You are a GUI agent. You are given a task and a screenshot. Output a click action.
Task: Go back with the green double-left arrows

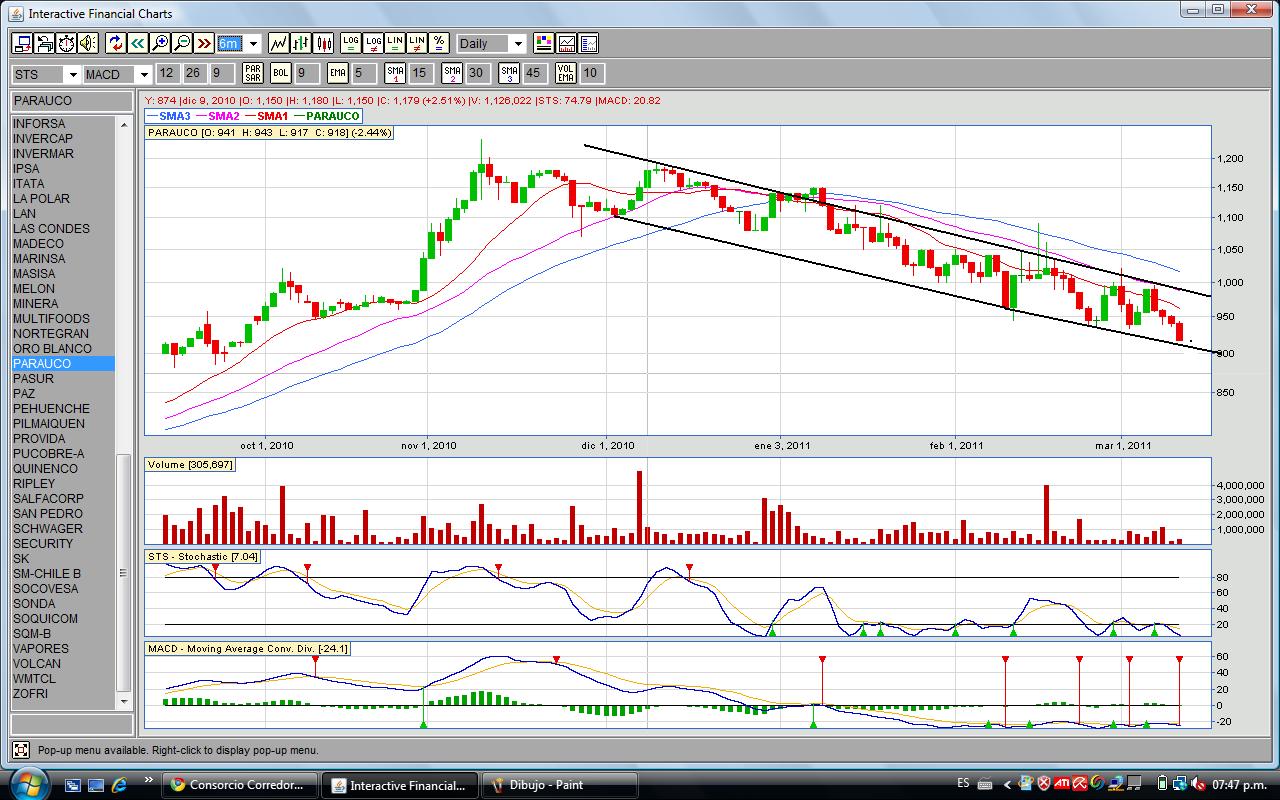point(137,43)
